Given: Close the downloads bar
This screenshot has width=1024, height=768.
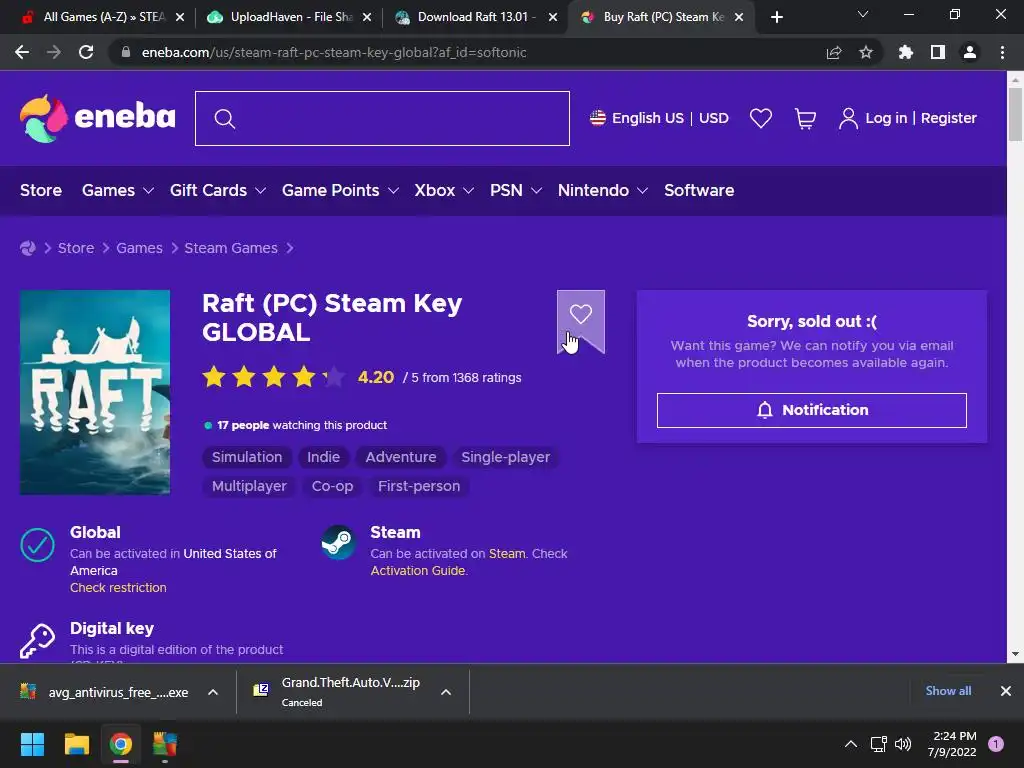Looking at the screenshot, I should click(1006, 691).
